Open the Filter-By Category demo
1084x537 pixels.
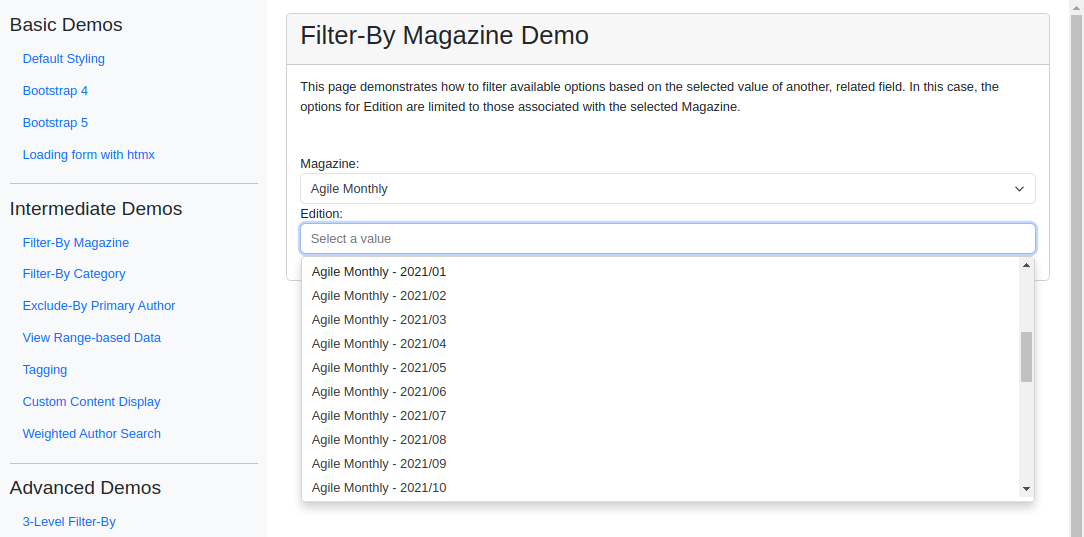[x=74, y=274]
